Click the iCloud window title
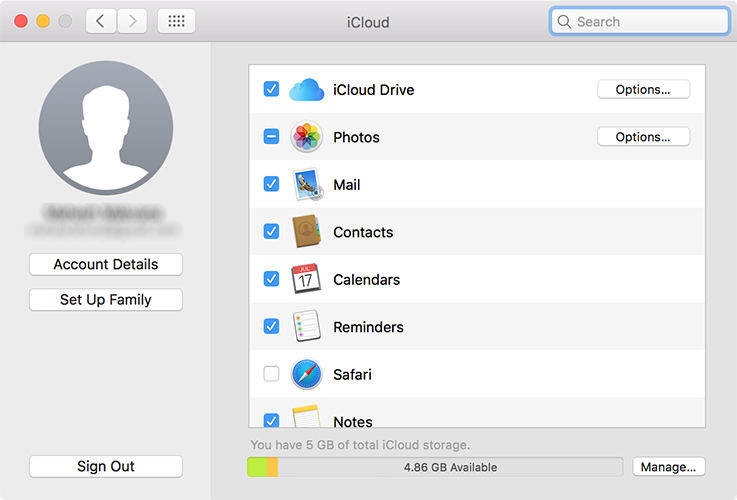This screenshot has height=500, width=737. click(368, 22)
